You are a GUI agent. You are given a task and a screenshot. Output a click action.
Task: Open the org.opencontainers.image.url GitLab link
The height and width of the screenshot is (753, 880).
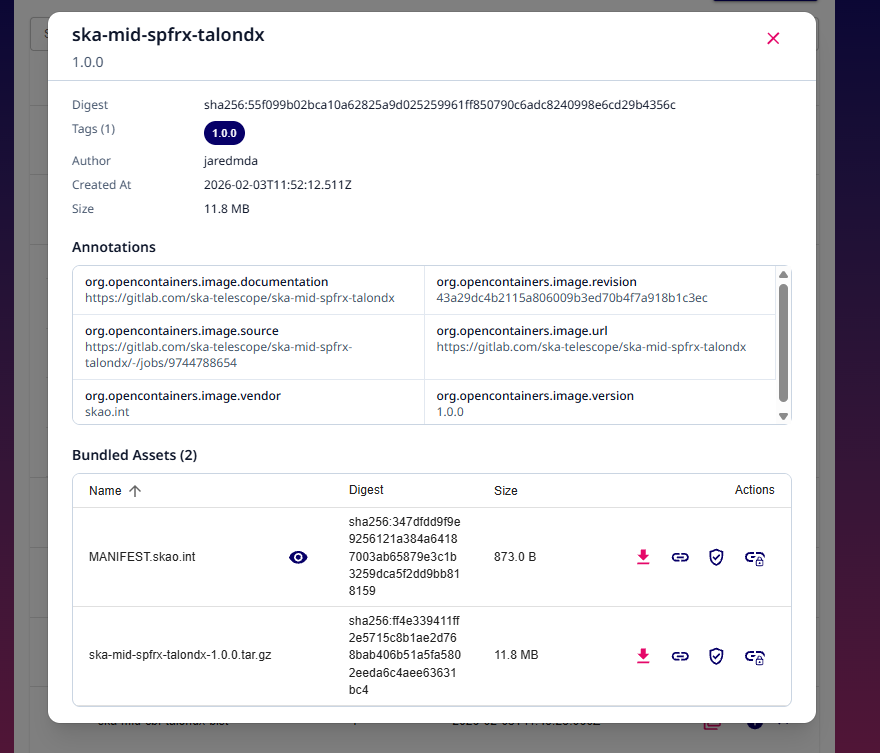[591, 347]
